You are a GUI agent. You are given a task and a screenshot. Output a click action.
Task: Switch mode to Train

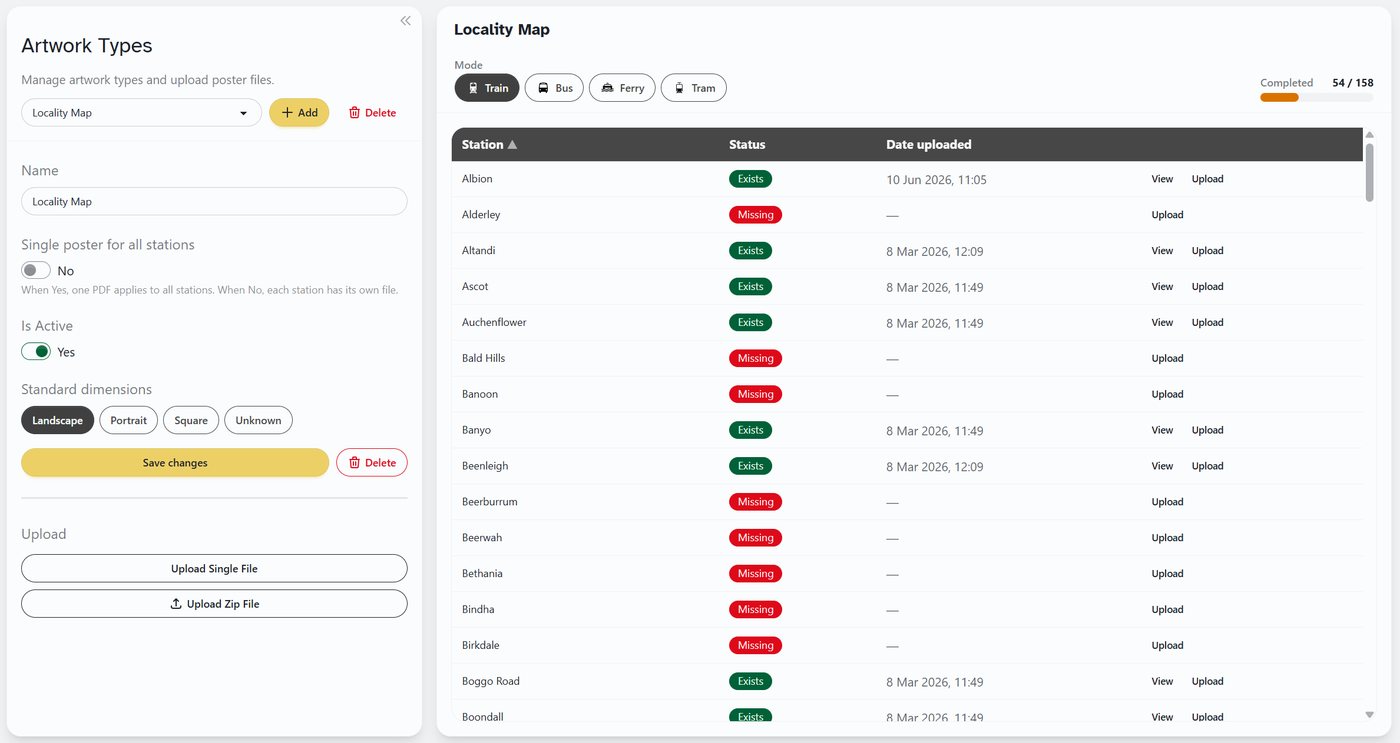point(487,88)
